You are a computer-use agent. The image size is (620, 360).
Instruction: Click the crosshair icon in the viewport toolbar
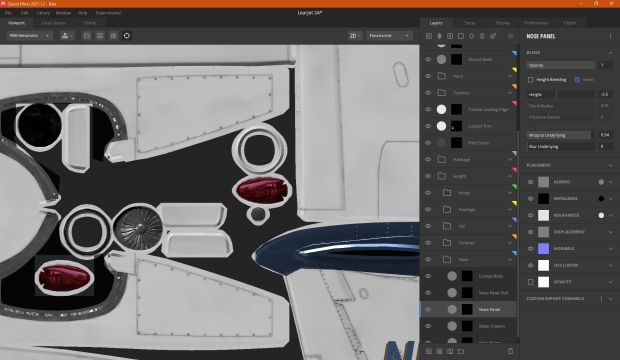click(127, 36)
